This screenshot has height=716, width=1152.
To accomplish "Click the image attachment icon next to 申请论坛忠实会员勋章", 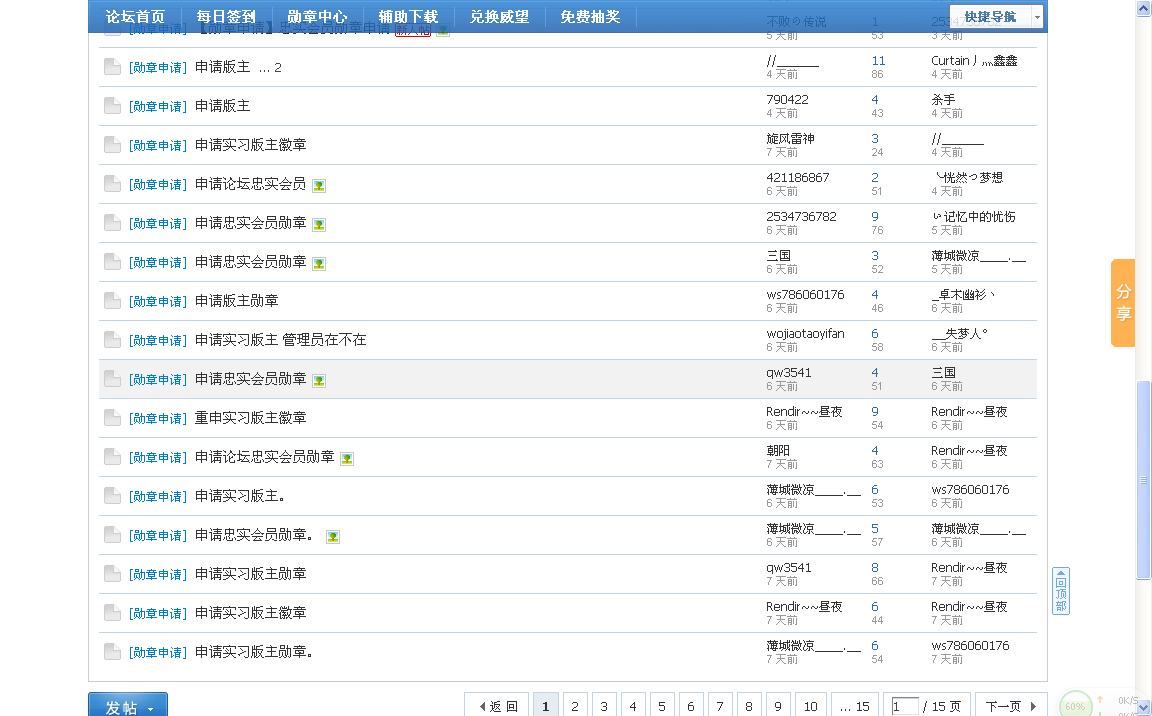I will tap(347, 458).
